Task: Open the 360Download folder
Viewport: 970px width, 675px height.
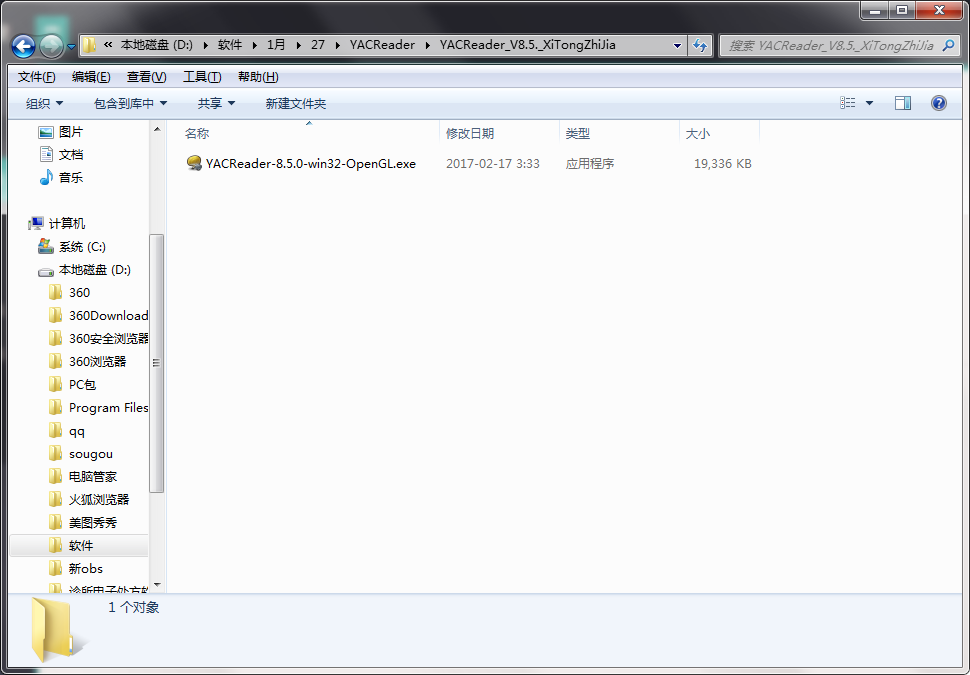Action: coord(108,316)
